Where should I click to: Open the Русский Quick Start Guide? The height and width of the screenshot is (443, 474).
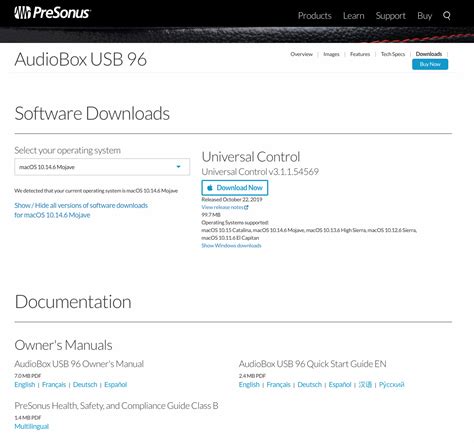(392, 385)
